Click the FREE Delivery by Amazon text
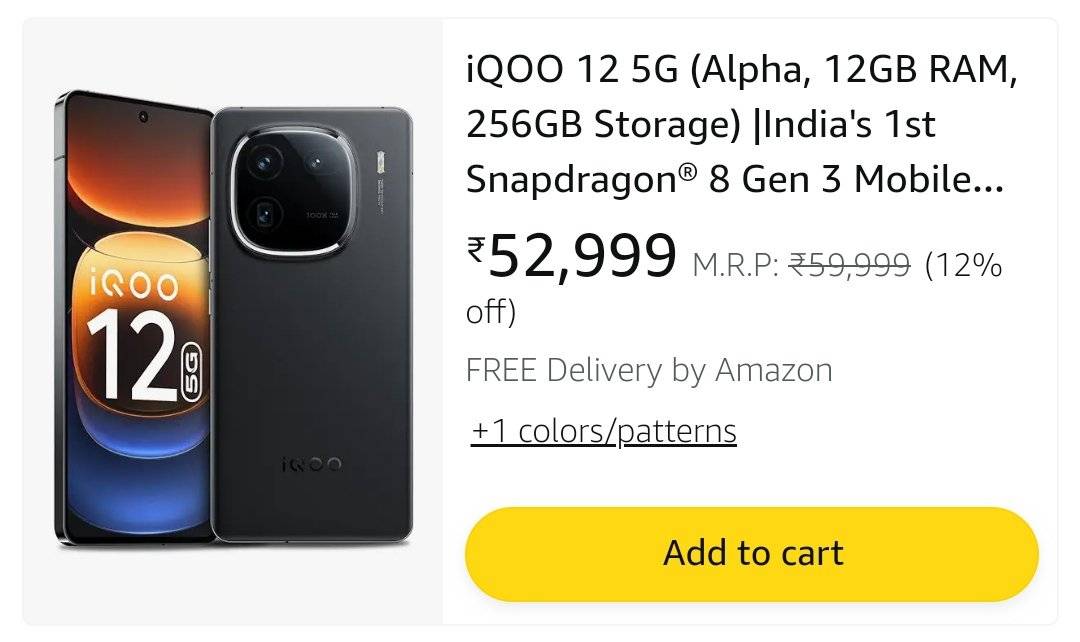The width and height of the screenshot is (1080, 642). (649, 370)
